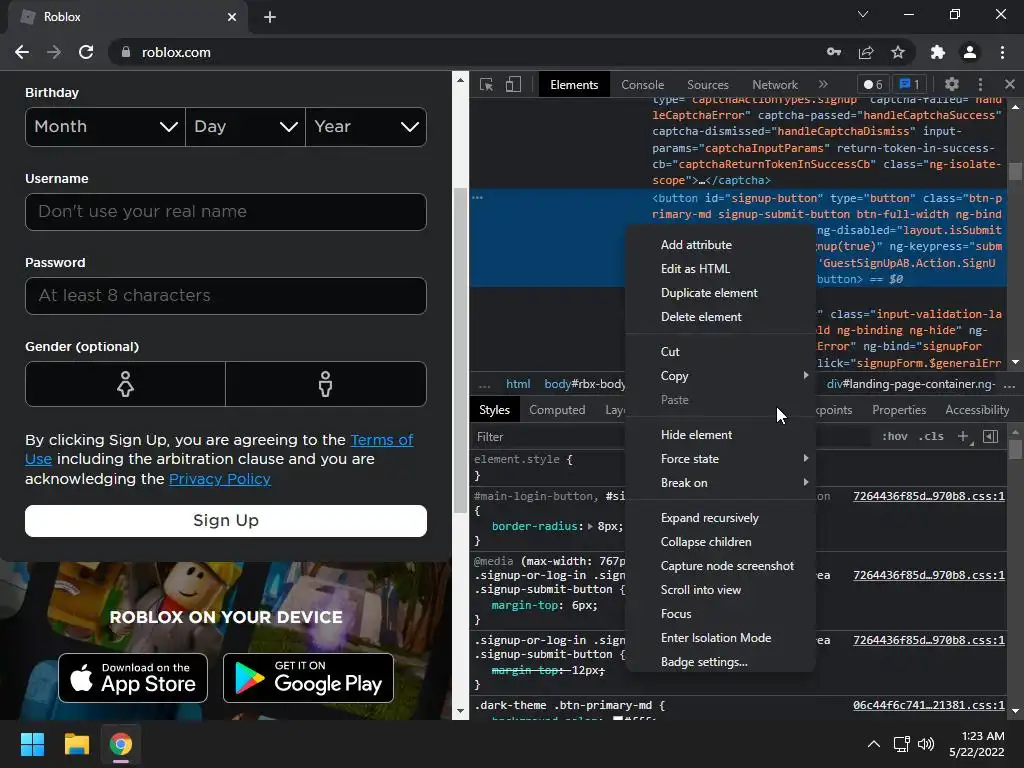Click the share page icon
This screenshot has height=768, width=1024.
[x=866, y=52]
